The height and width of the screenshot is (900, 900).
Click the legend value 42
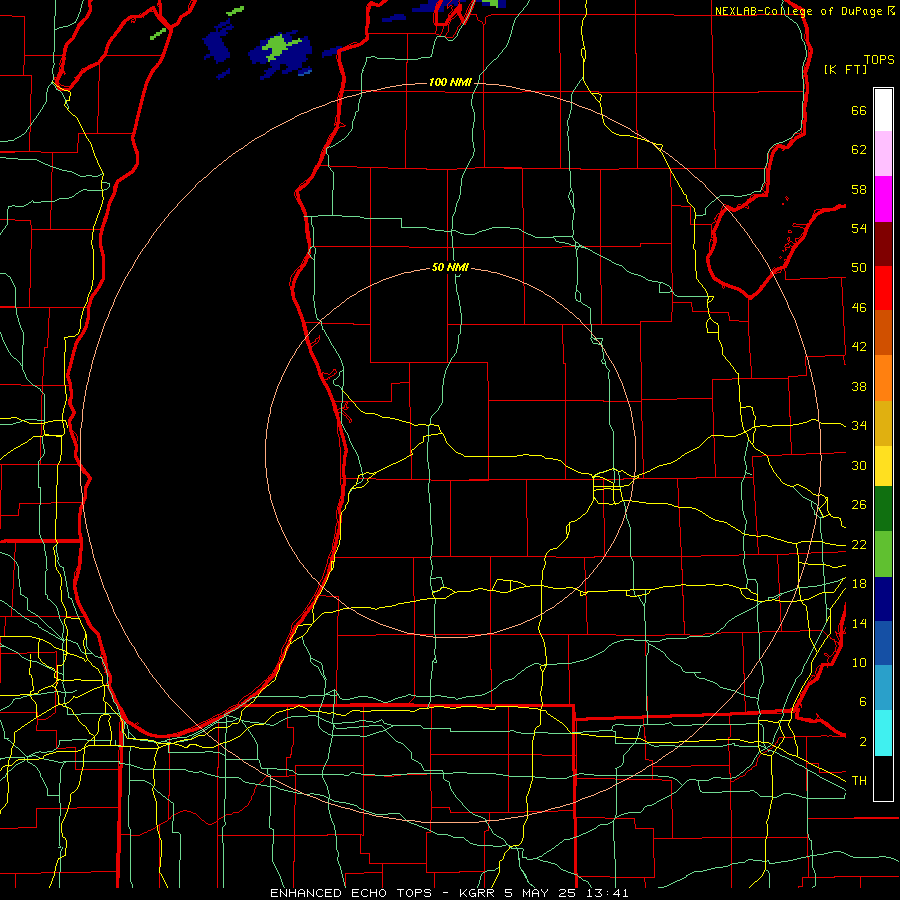[x=859, y=347]
